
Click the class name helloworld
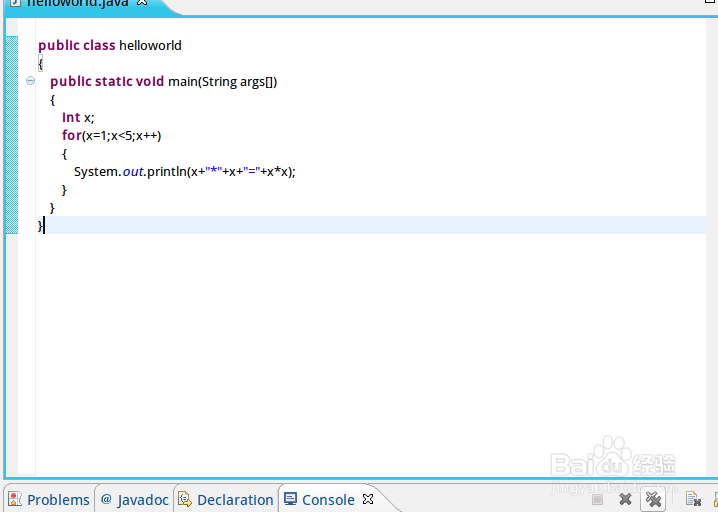click(150, 45)
